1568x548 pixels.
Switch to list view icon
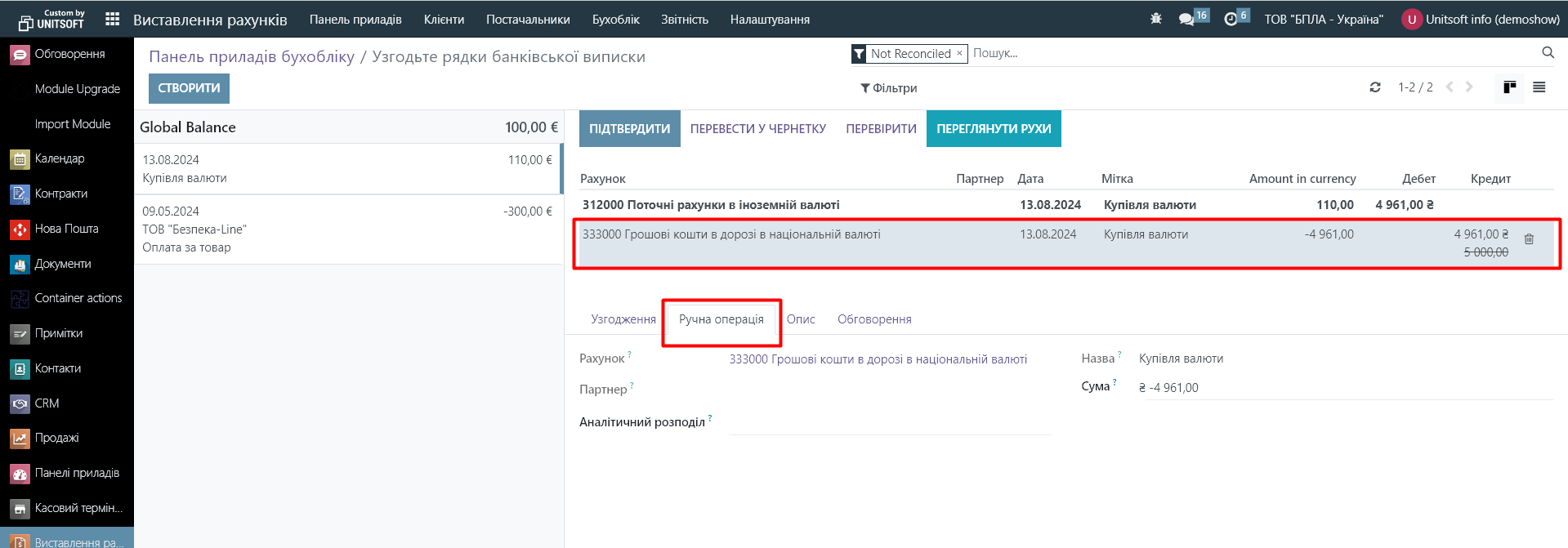[1539, 87]
